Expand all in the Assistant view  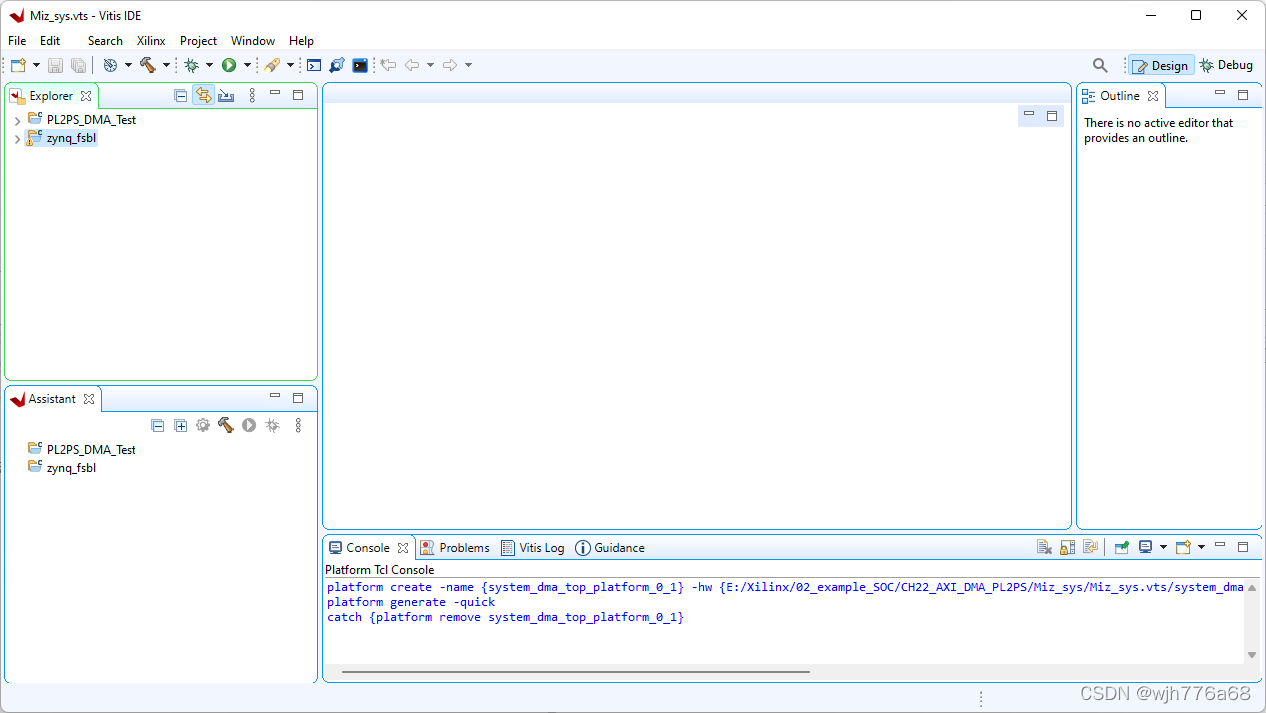[180, 425]
